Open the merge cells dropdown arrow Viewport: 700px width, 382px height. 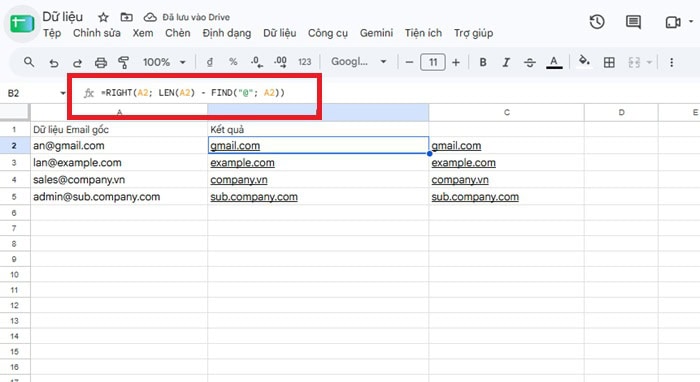click(650, 62)
